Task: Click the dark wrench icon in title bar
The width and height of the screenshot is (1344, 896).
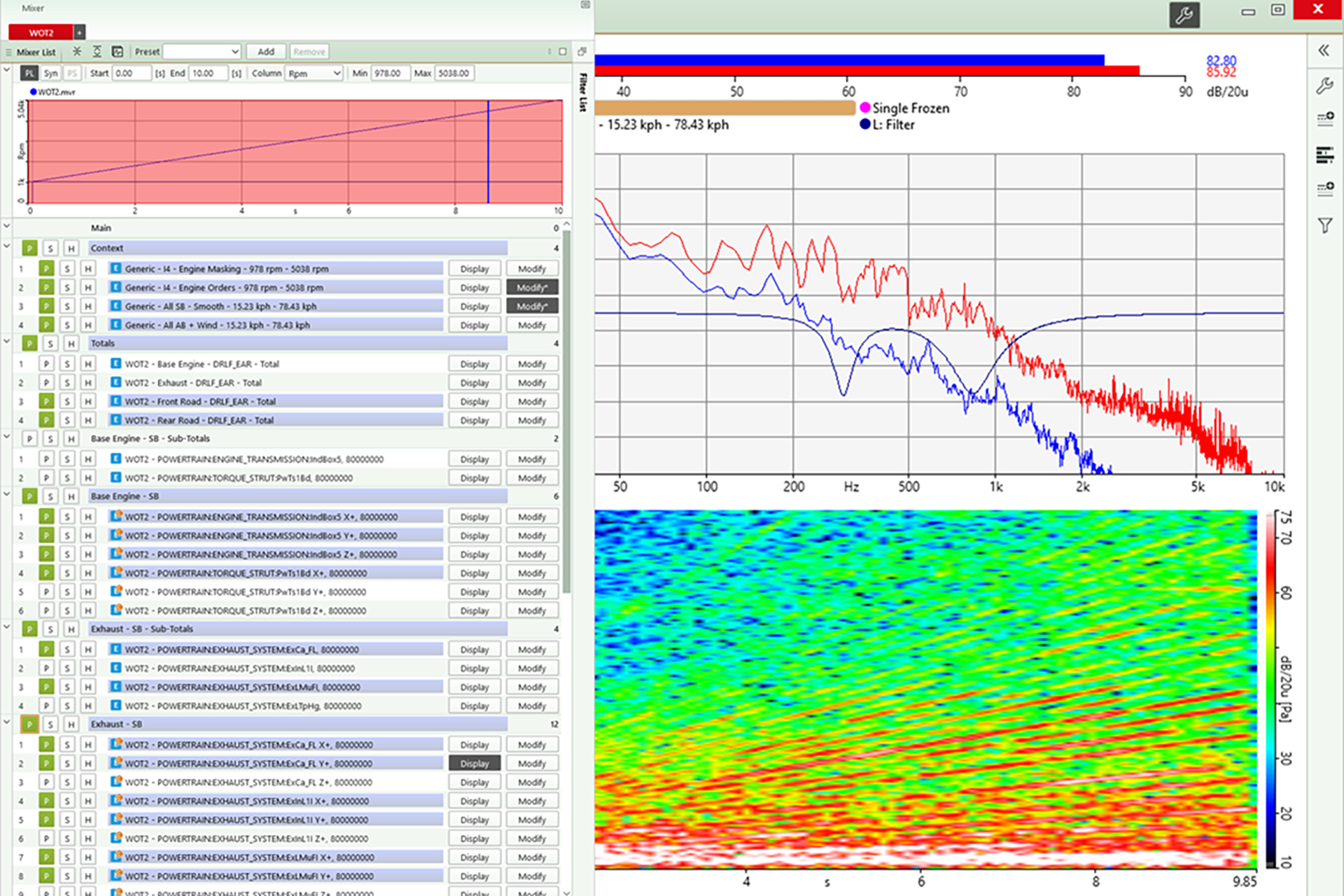Action: click(x=1184, y=15)
